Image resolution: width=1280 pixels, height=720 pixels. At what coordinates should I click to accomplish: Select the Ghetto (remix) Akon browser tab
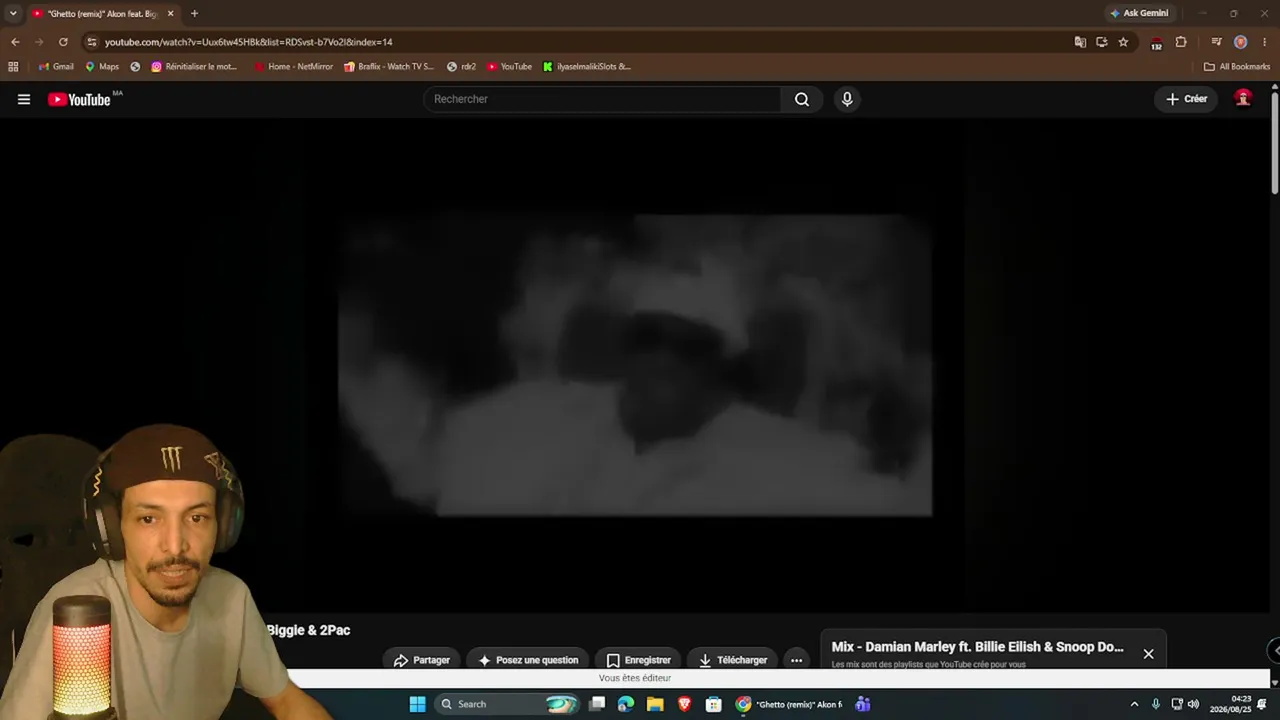point(103,14)
